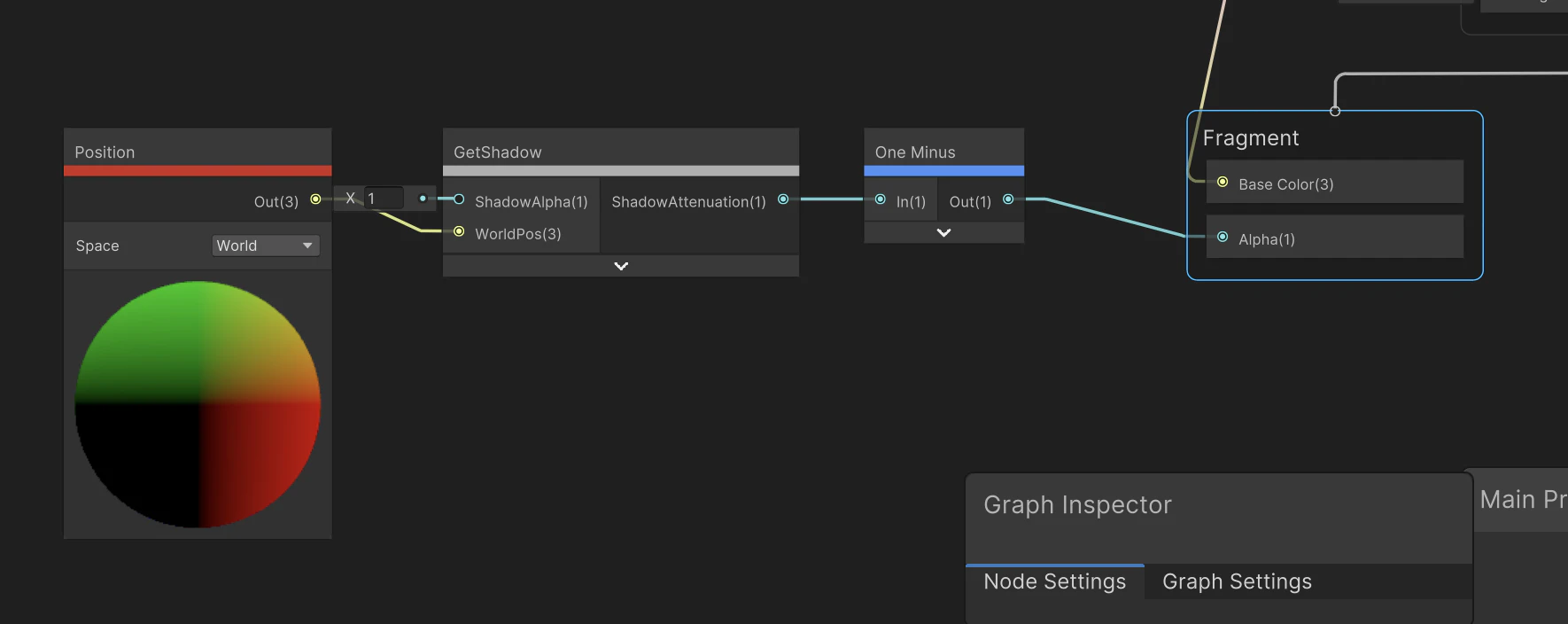Click the Fragment block top connector circle
Image resolution: width=1568 pixels, height=624 pixels.
[x=1335, y=111]
